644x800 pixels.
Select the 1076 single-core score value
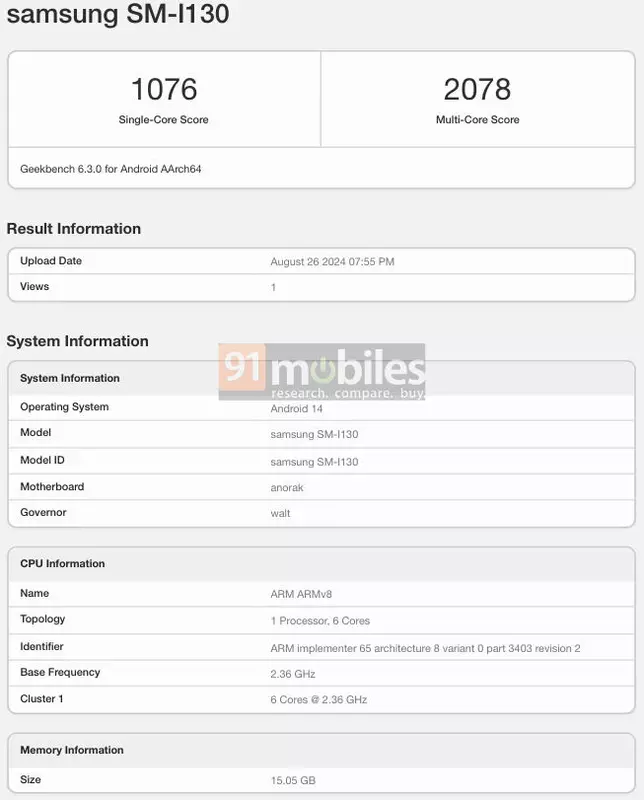click(164, 89)
